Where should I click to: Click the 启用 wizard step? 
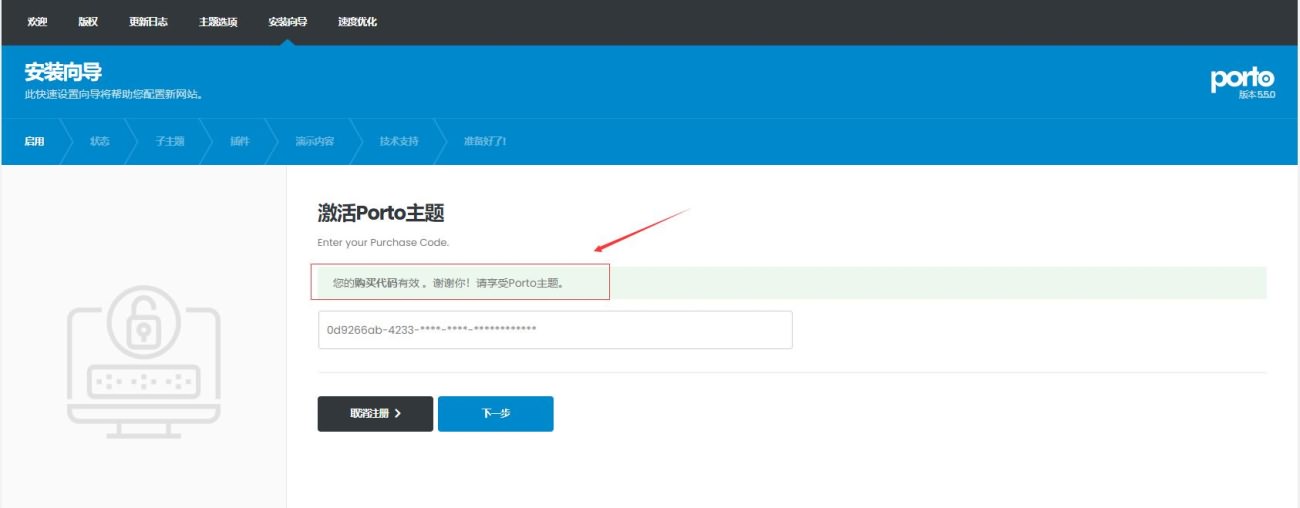[35, 141]
